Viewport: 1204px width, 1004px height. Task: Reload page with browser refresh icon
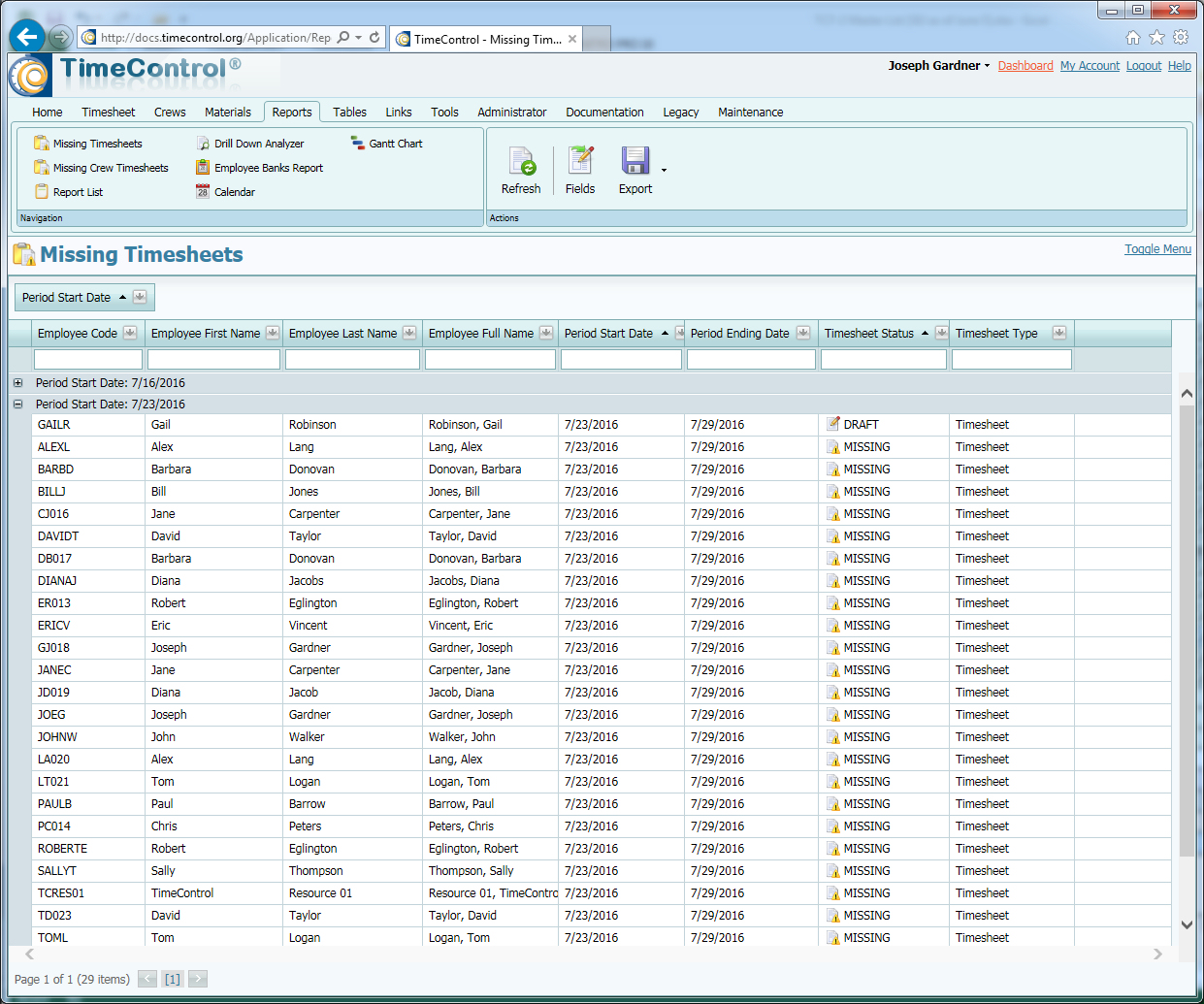click(374, 38)
